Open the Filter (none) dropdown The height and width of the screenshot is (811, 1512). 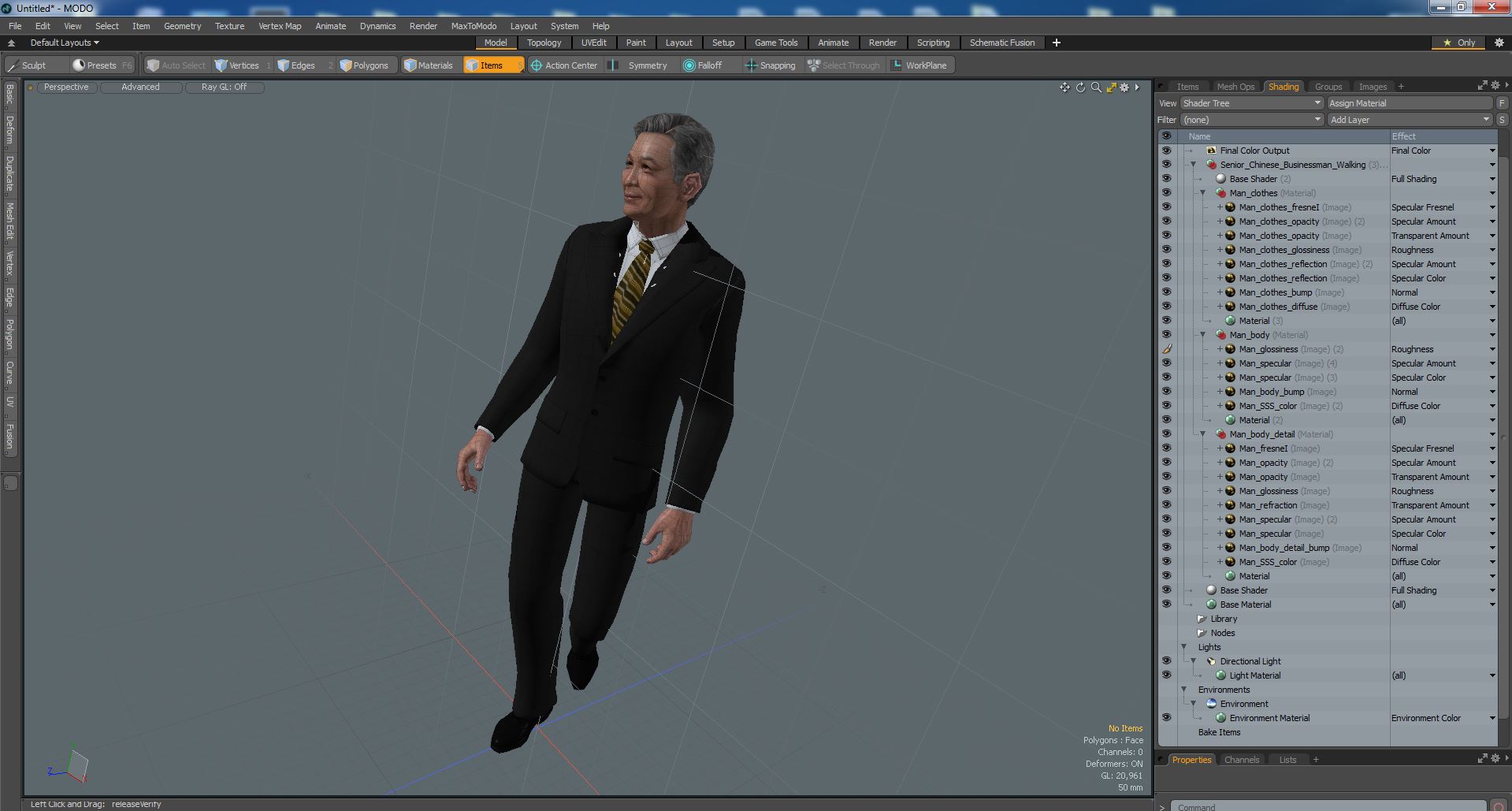pos(1251,120)
